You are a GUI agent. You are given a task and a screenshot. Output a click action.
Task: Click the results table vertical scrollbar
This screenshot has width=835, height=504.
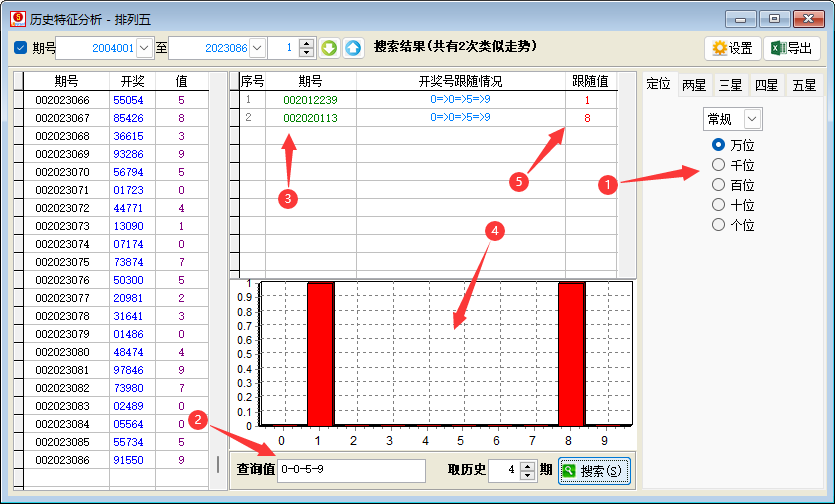(627, 175)
